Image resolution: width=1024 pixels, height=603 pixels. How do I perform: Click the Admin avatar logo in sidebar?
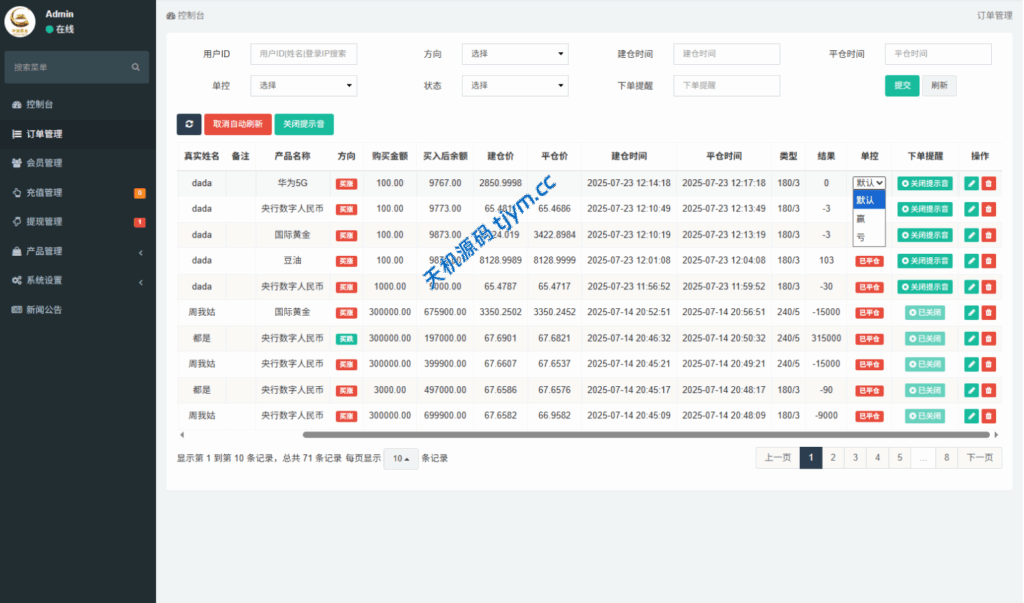(x=20, y=21)
